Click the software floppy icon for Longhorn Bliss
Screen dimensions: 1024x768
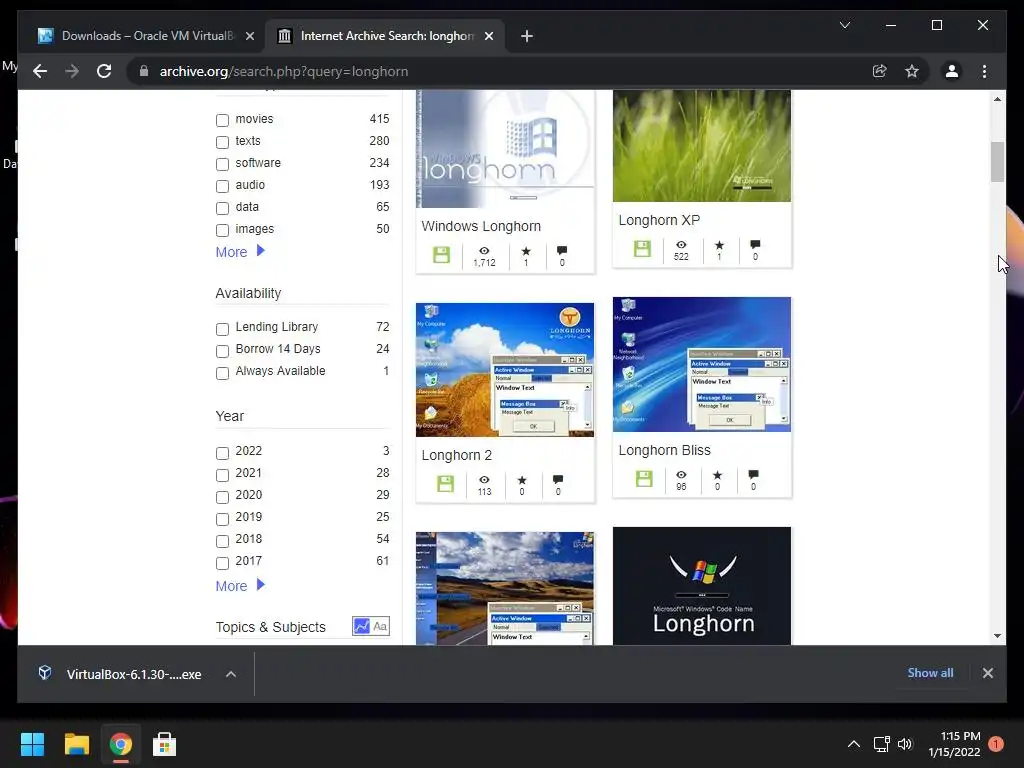click(x=644, y=479)
